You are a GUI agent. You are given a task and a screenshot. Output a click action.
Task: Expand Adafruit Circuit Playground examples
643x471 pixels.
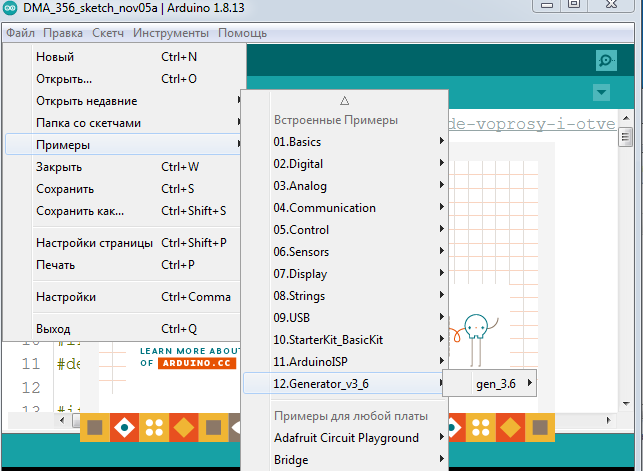(346, 437)
